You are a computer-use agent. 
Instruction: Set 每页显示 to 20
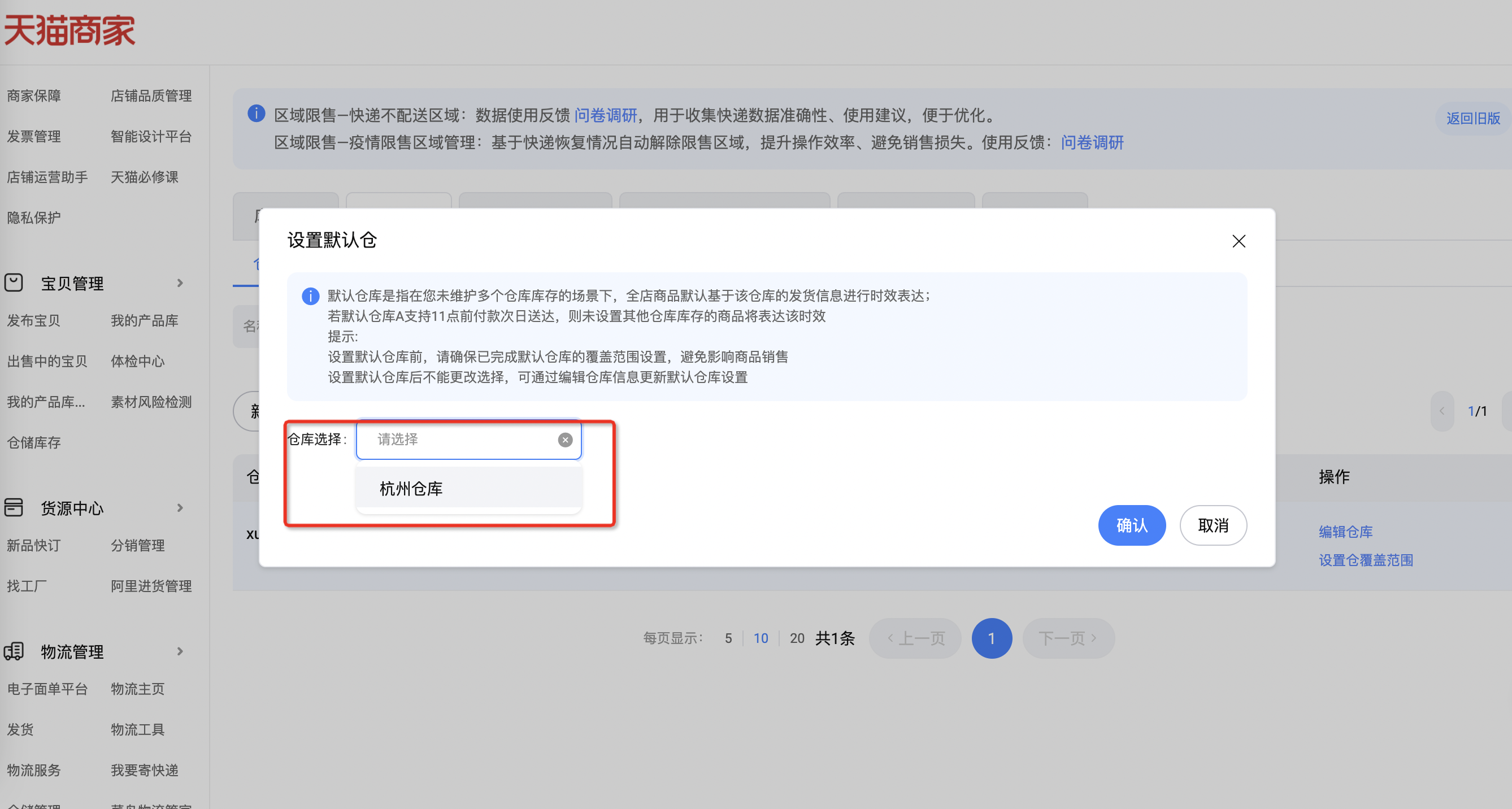coord(797,638)
